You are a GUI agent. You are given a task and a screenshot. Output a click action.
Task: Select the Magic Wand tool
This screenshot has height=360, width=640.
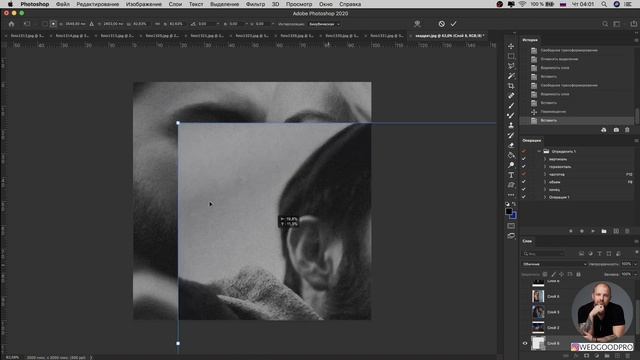click(x=511, y=76)
